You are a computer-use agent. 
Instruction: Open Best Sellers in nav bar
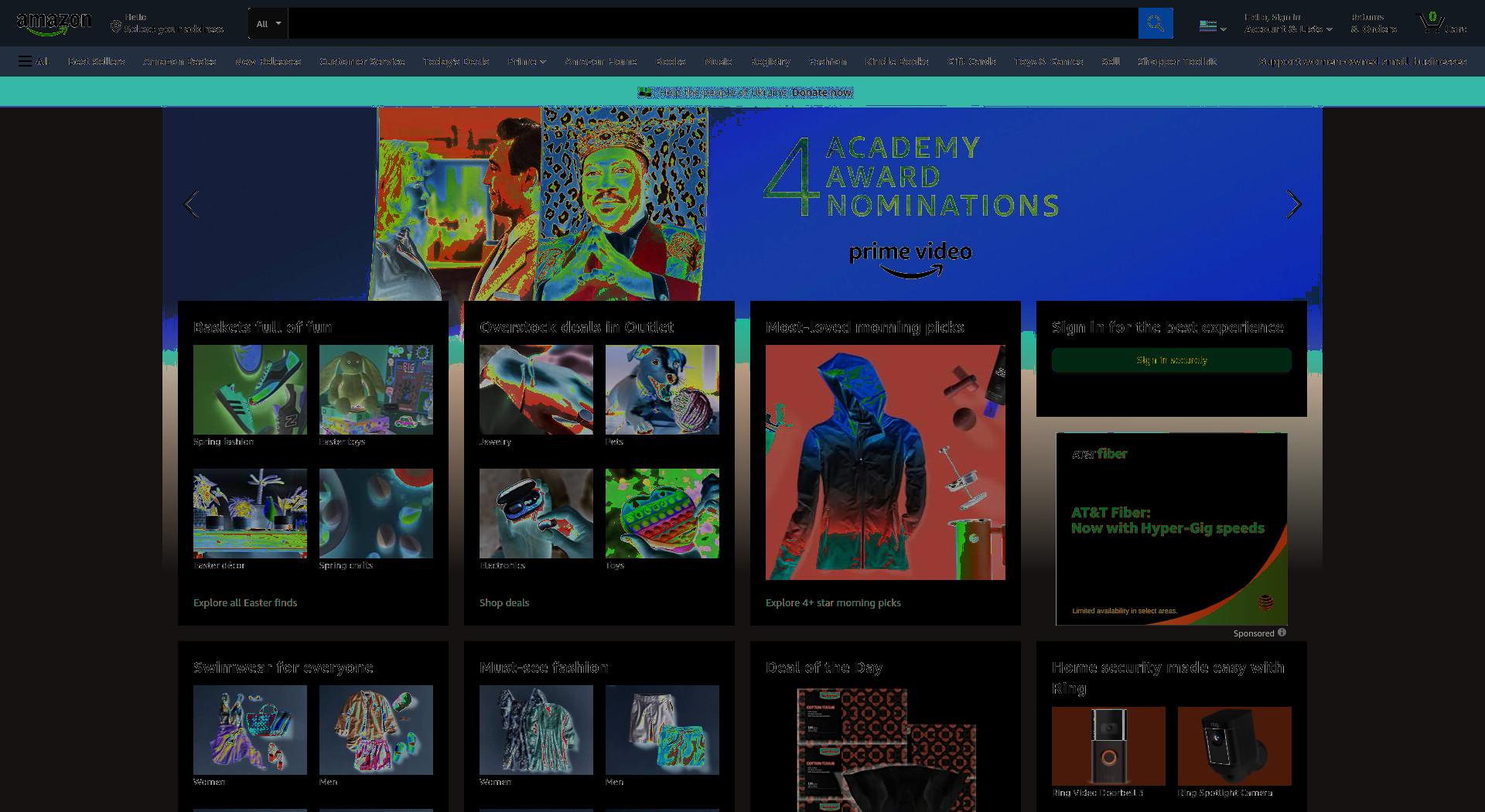pos(96,61)
